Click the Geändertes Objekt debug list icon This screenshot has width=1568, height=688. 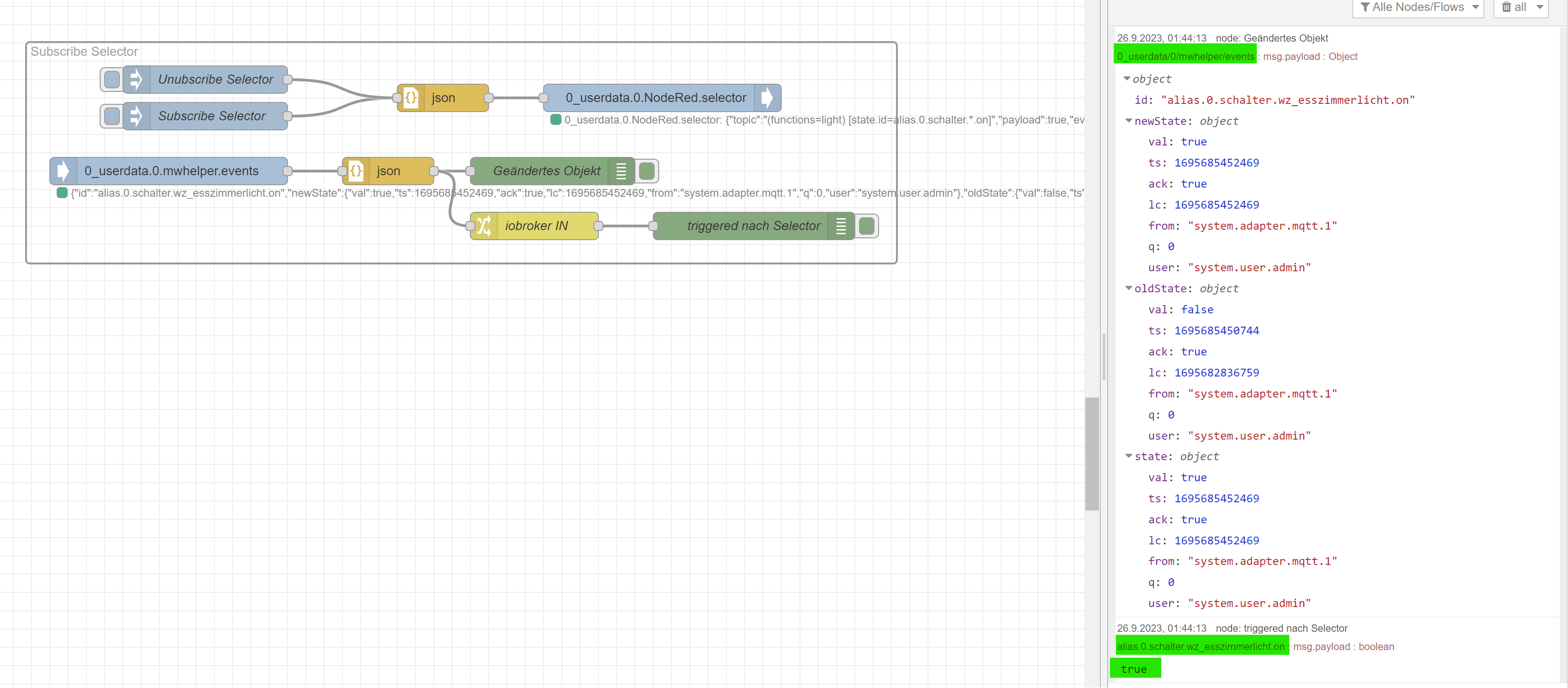(x=621, y=171)
